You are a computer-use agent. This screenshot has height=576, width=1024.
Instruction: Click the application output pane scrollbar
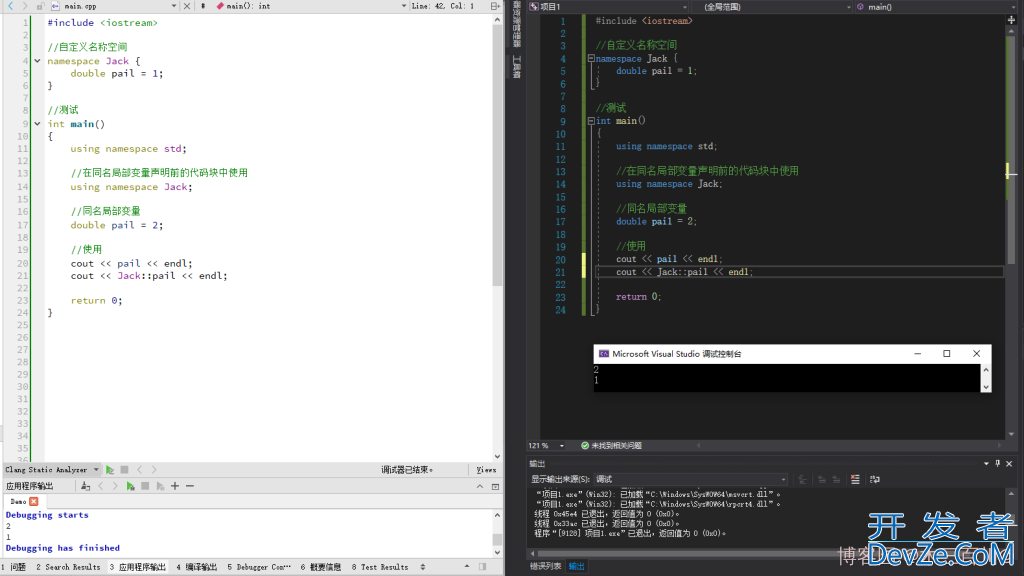point(497,539)
